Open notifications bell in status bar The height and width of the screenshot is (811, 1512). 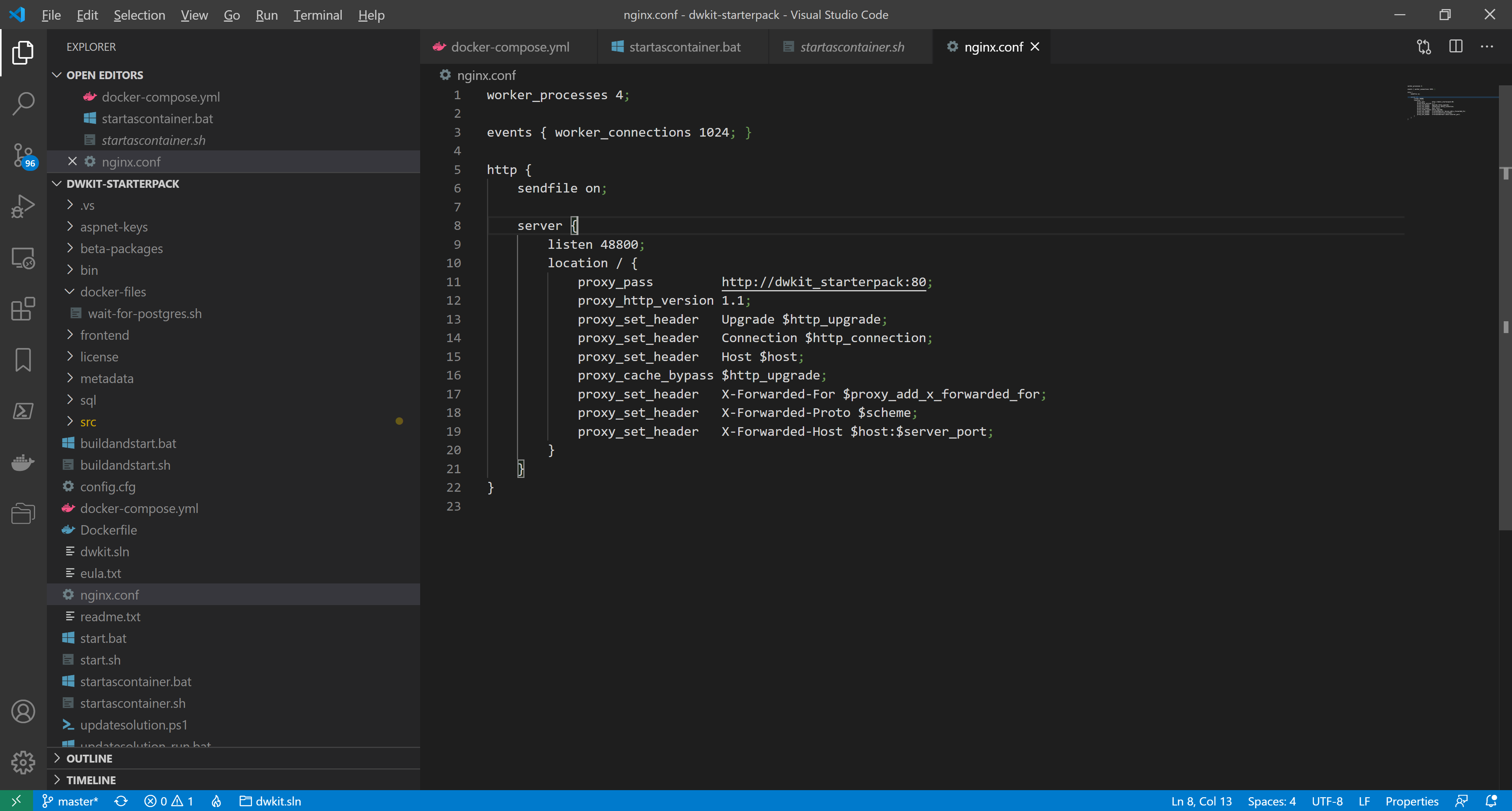pos(1491,801)
